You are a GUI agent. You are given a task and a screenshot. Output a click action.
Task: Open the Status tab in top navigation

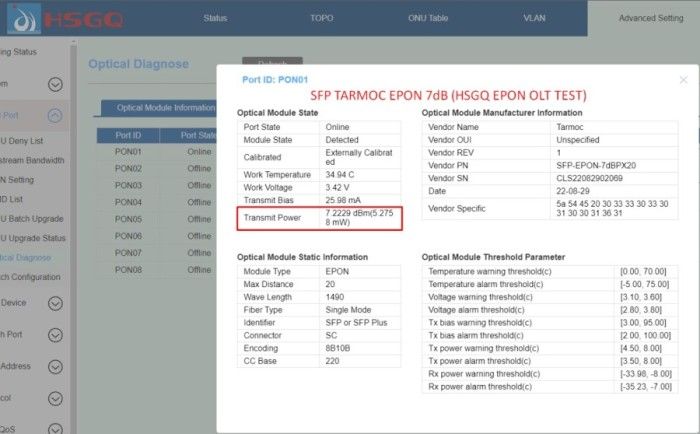pos(215,18)
